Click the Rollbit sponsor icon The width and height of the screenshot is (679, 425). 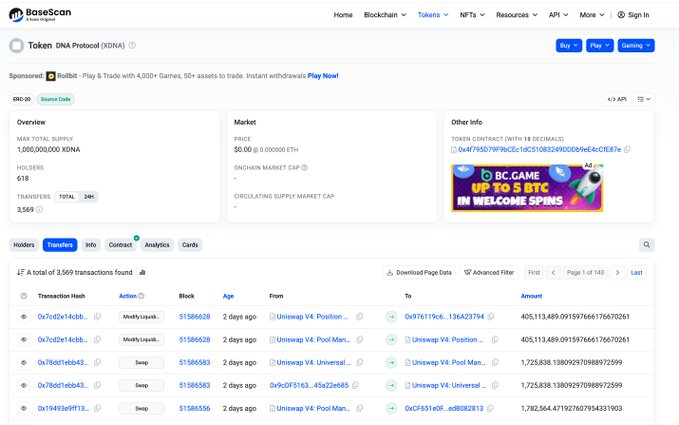point(51,76)
